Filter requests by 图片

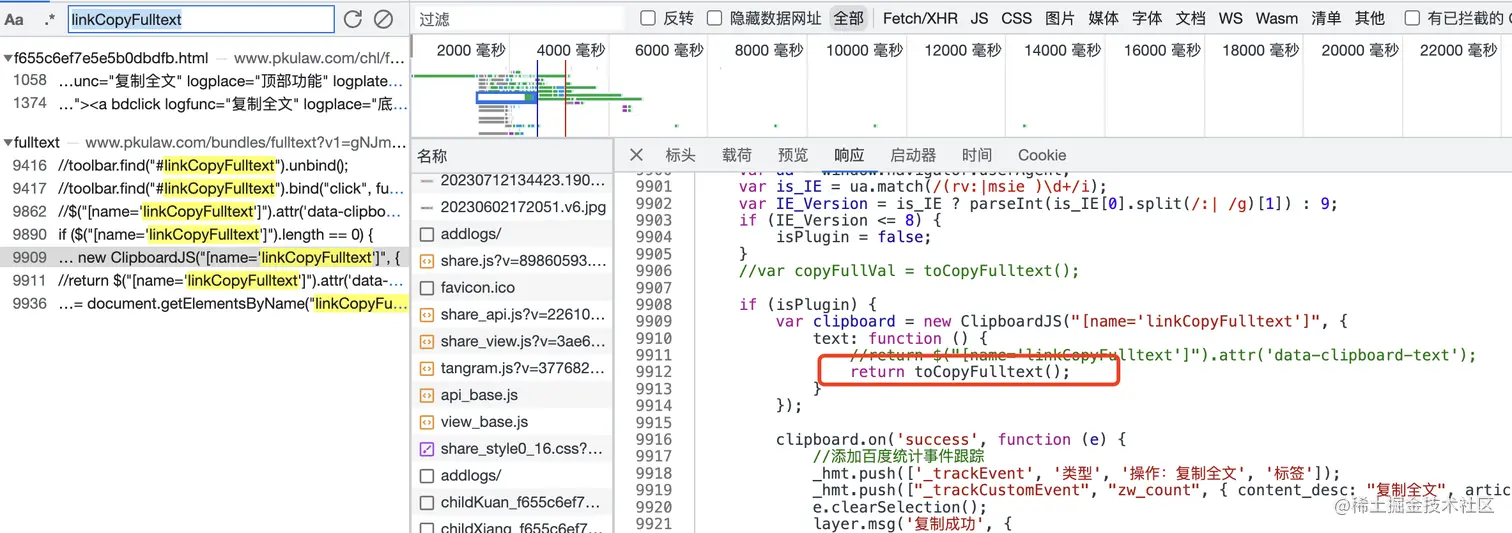(x=1060, y=18)
